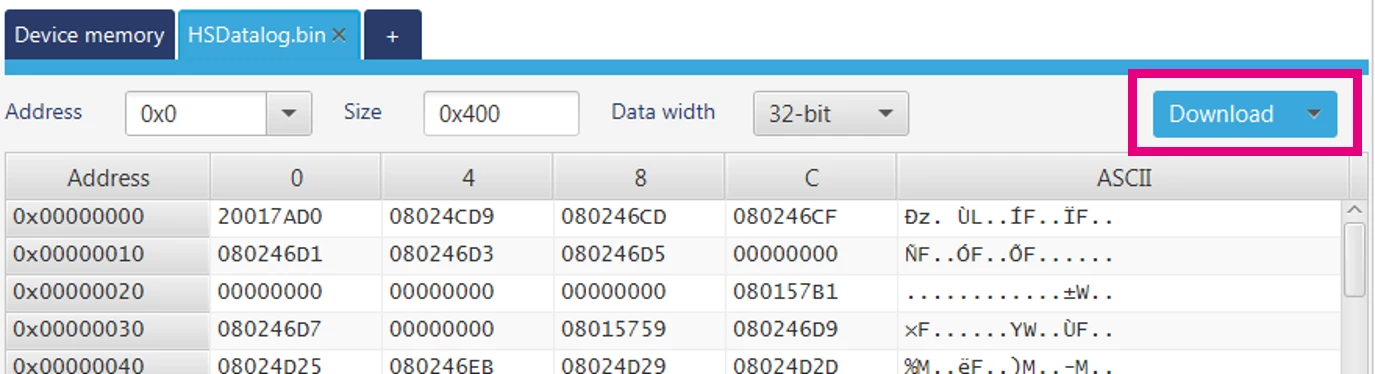
Task: Click the cell value 080157B1
Action: pos(785,292)
